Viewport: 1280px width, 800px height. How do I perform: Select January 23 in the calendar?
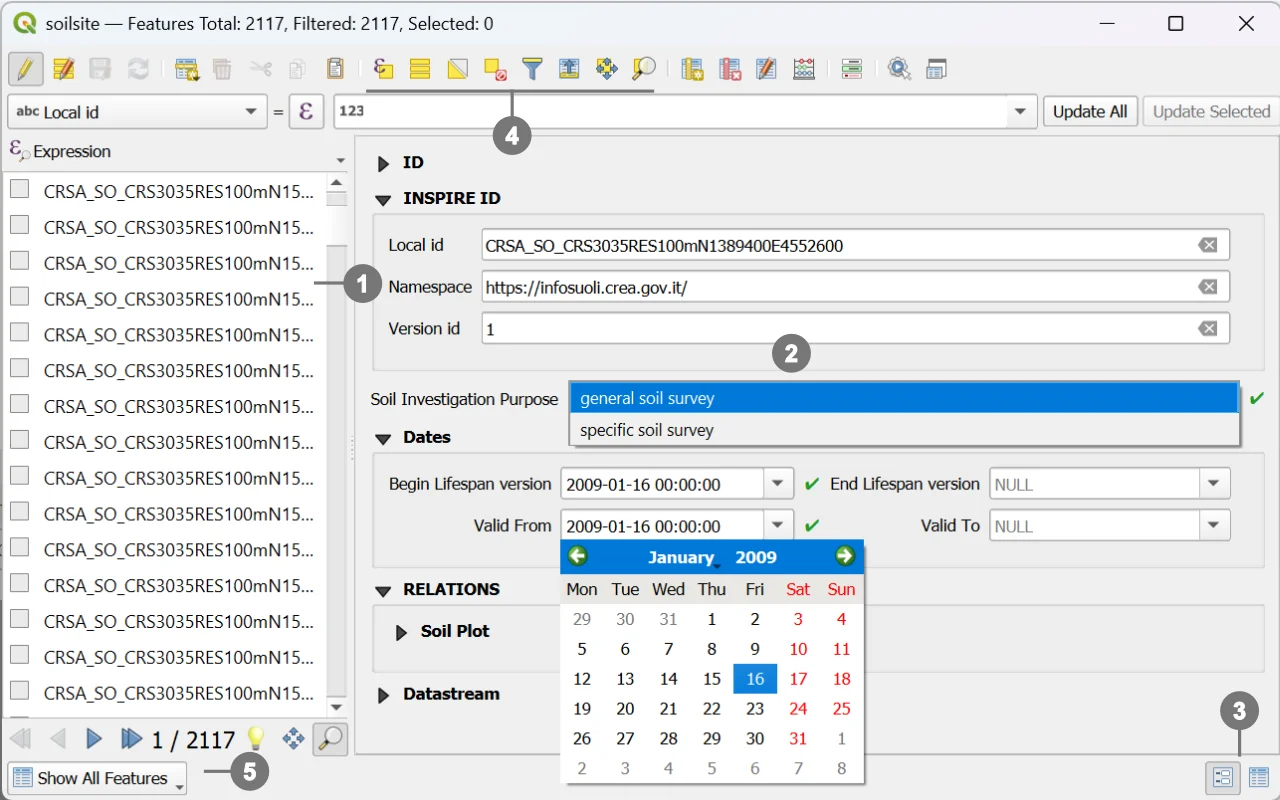tap(755, 709)
